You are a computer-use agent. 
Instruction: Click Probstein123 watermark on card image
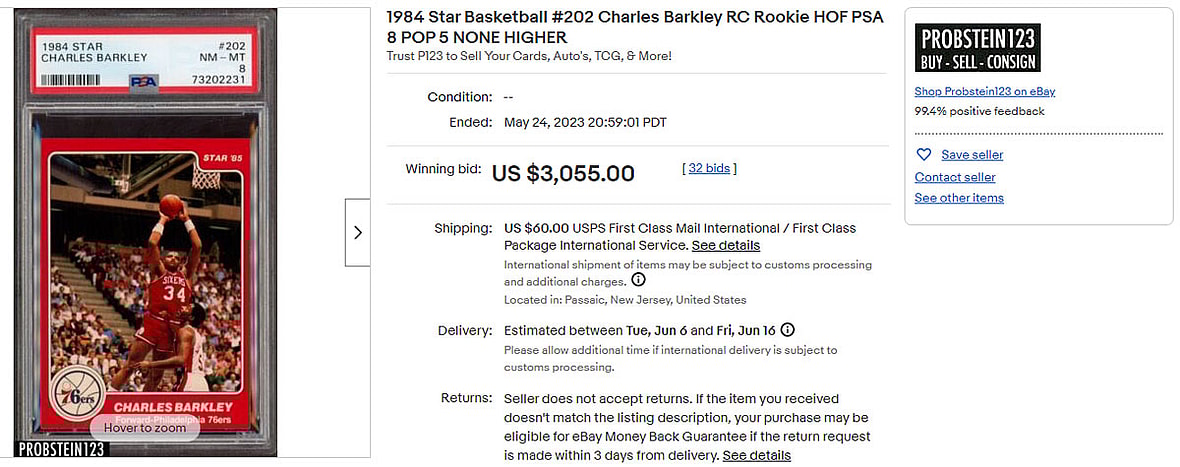coord(62,450)
